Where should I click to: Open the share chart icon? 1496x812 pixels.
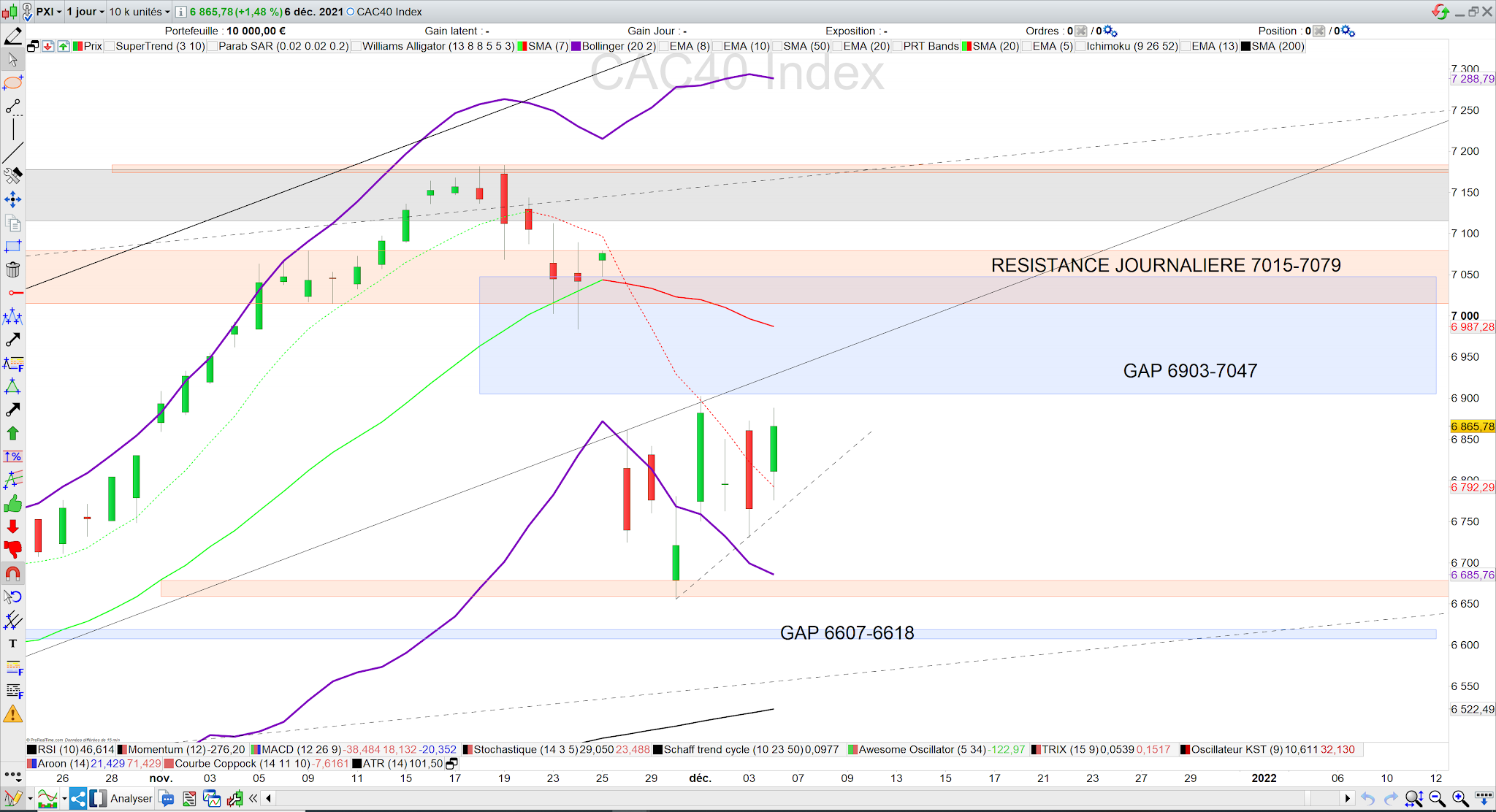click(78, 798)
